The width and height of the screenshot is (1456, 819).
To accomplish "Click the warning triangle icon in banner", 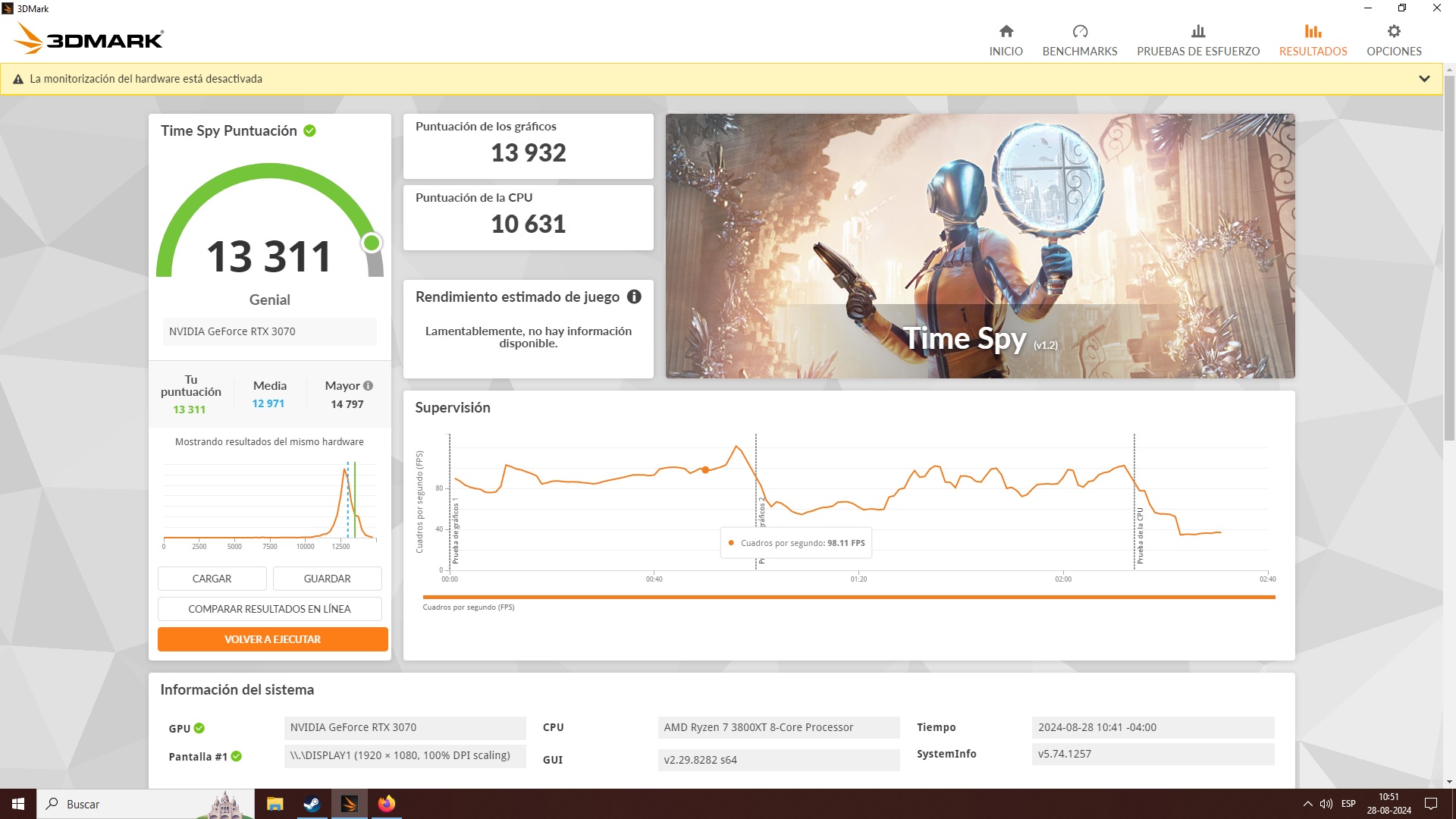I will (18, 79).
